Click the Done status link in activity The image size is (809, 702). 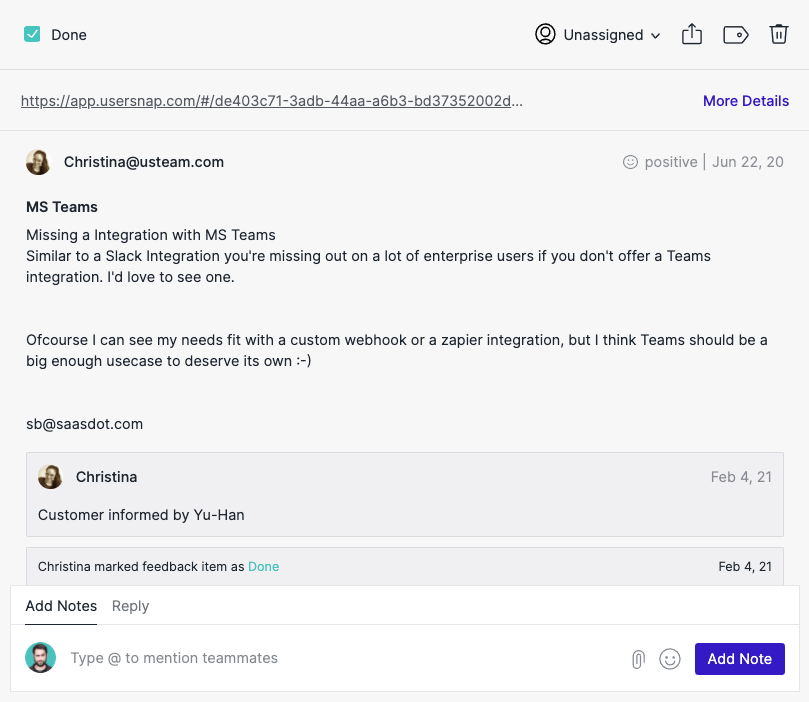click(x=263, y=566)
